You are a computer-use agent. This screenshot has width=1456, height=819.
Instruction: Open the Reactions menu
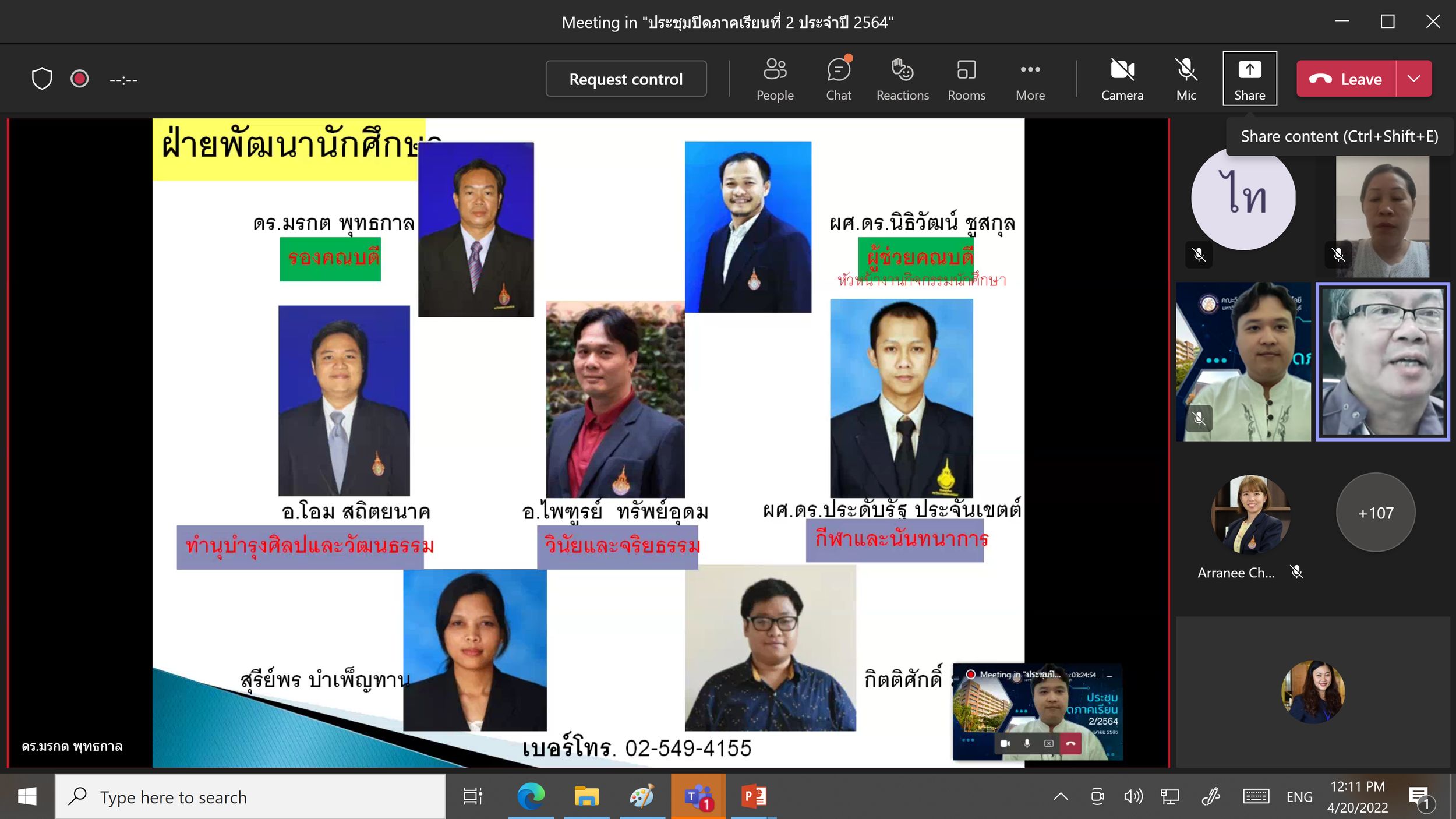[902, 79]
